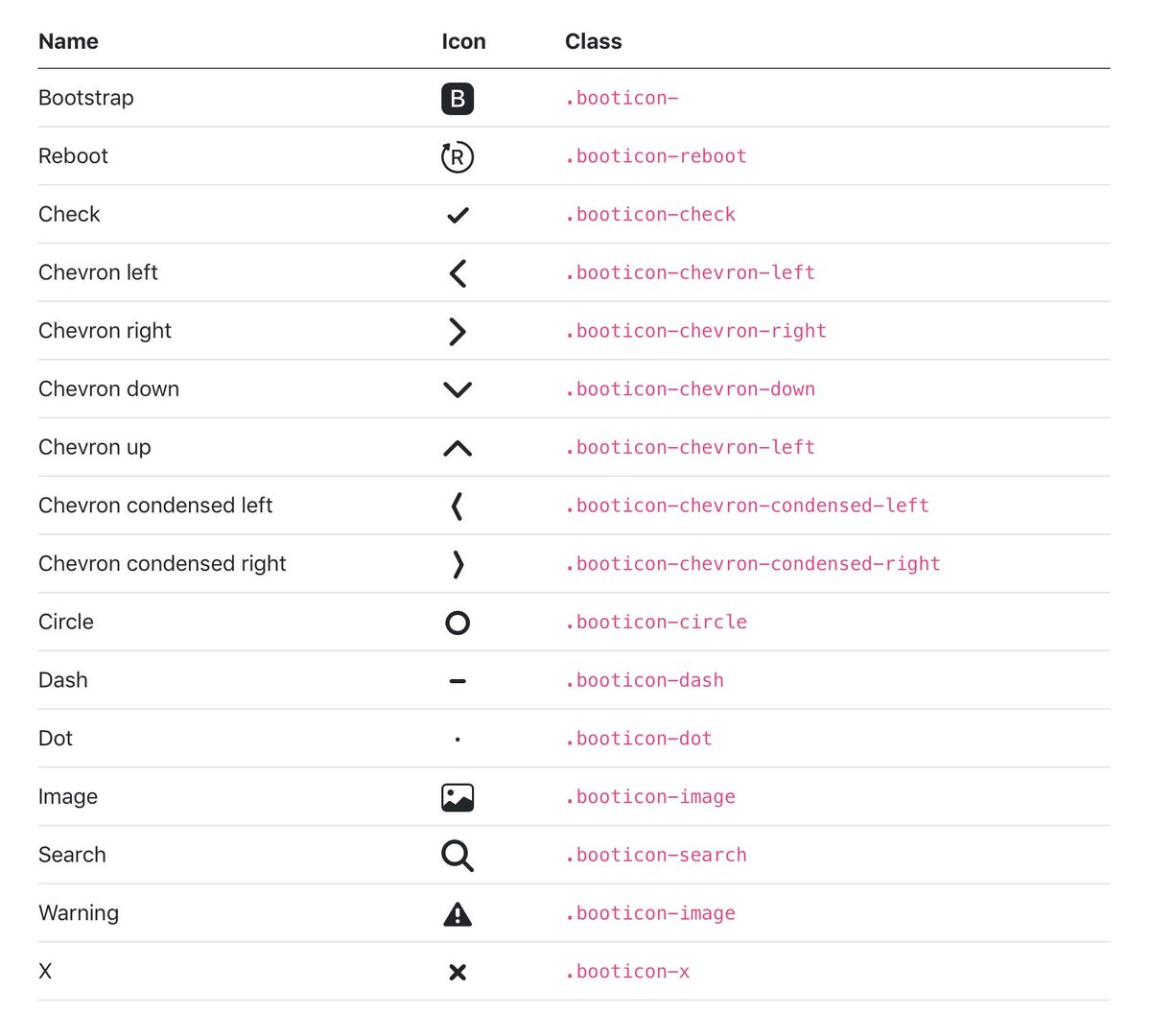Click the Dot icon

(458, 739)
